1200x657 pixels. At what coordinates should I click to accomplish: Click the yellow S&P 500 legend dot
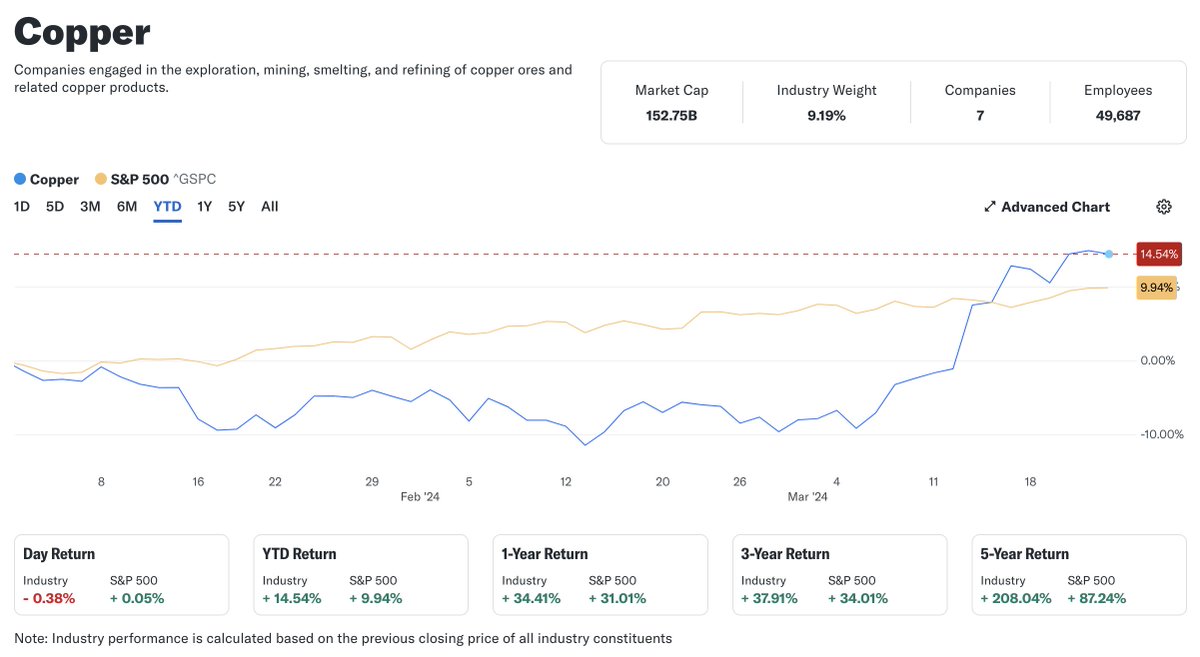tap(100, 179)
